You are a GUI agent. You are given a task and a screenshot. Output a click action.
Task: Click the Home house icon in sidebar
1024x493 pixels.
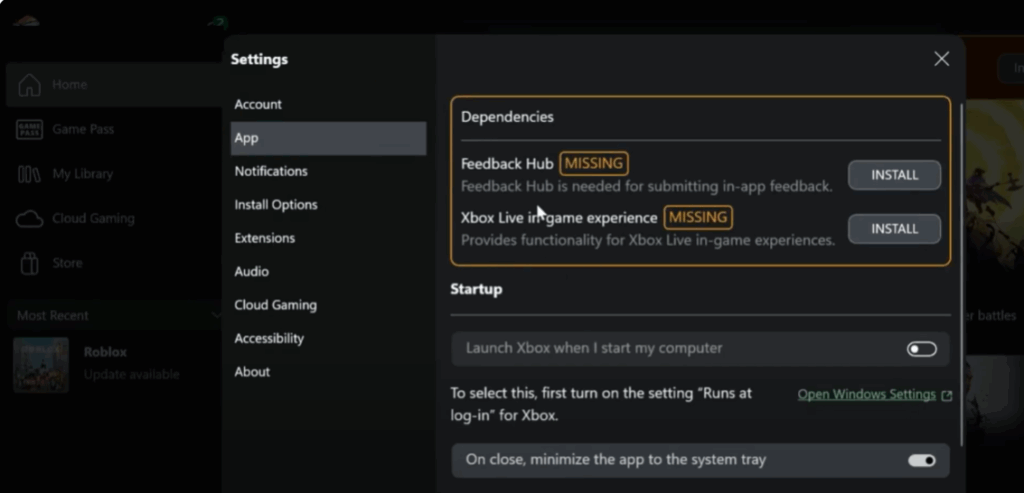coord(29,85)
